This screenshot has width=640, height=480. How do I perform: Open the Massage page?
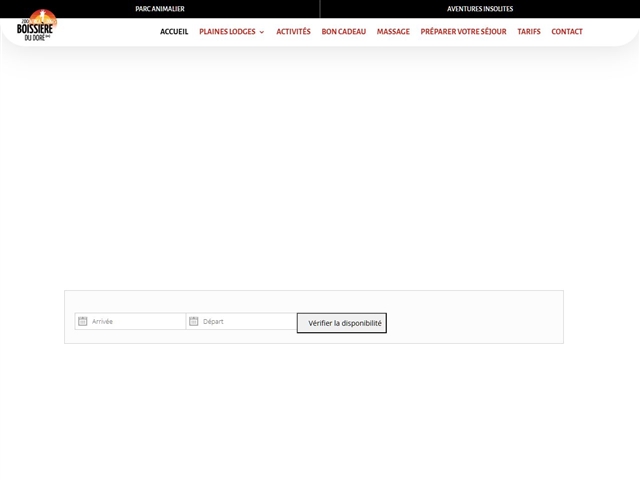[x=393, y=32]
